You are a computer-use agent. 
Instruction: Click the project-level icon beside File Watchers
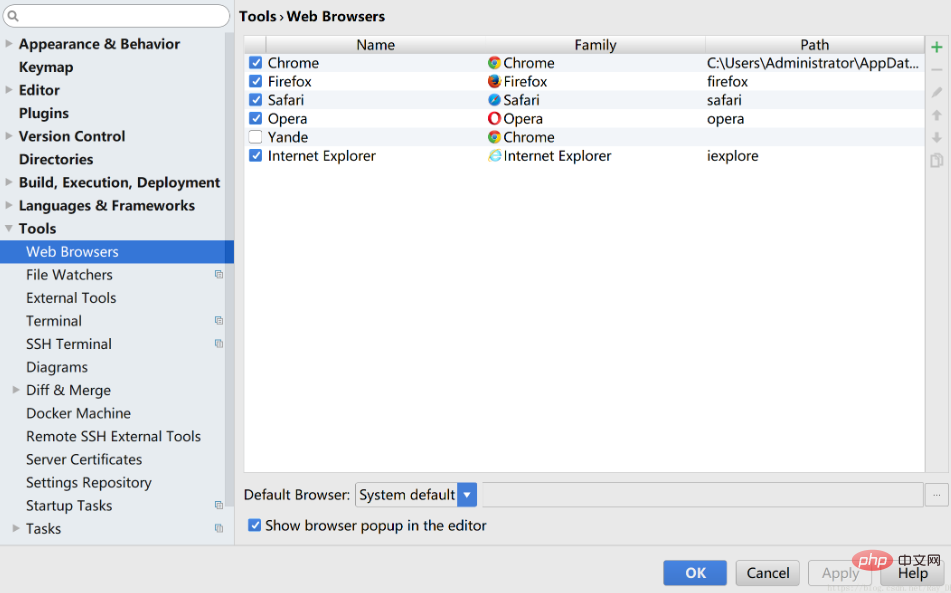coord(219,275)
